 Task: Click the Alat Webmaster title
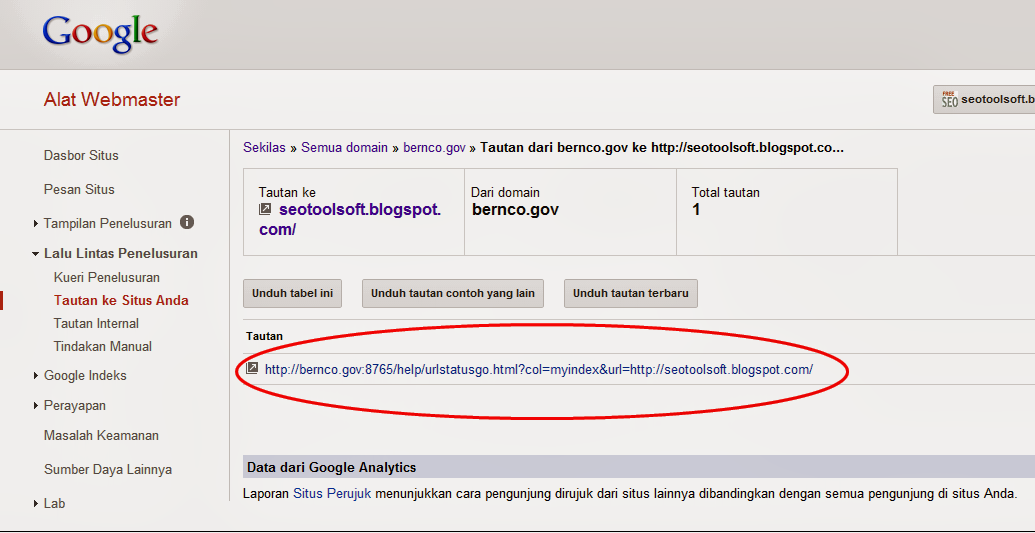point(112,100)
